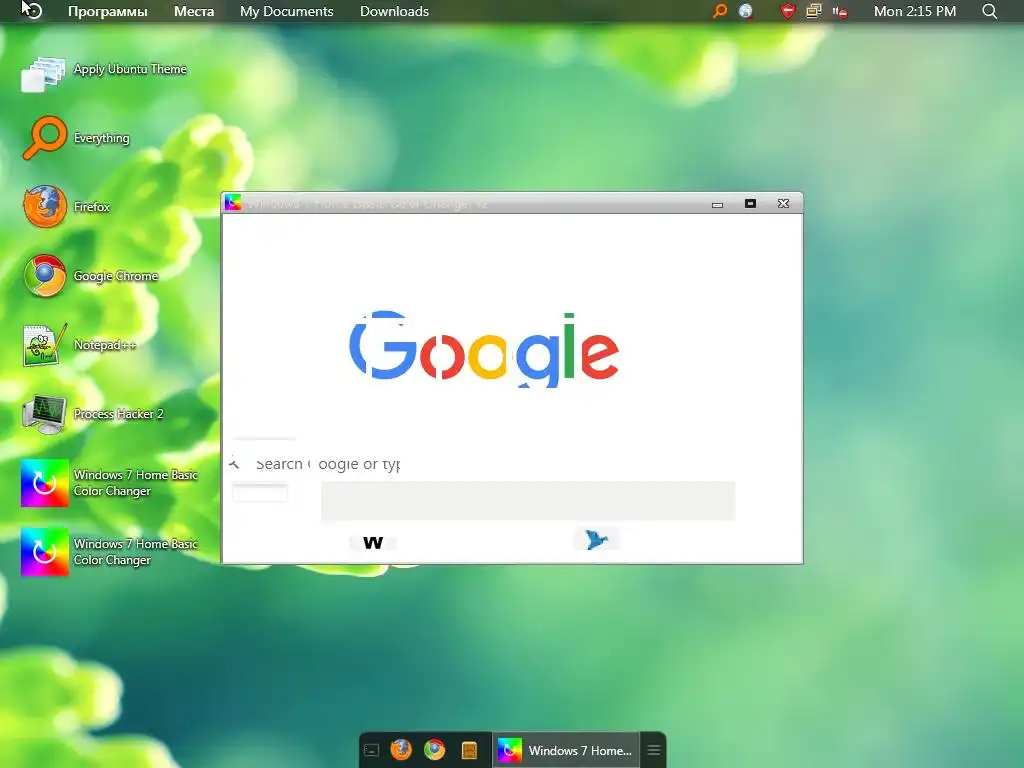Open the white search icon in panel
The width and height of the screenshot is (1024, 768).
[989, 11]
